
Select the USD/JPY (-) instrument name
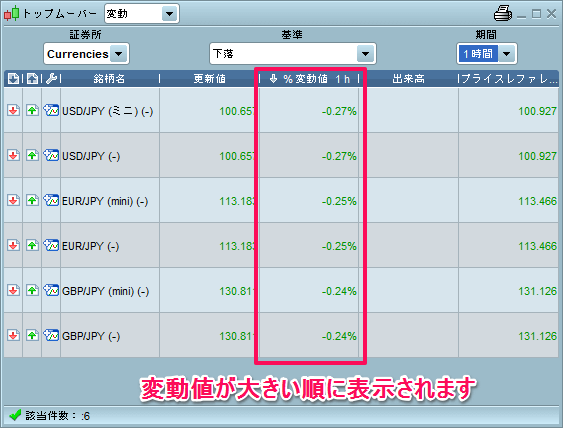(x=91, y=157)
